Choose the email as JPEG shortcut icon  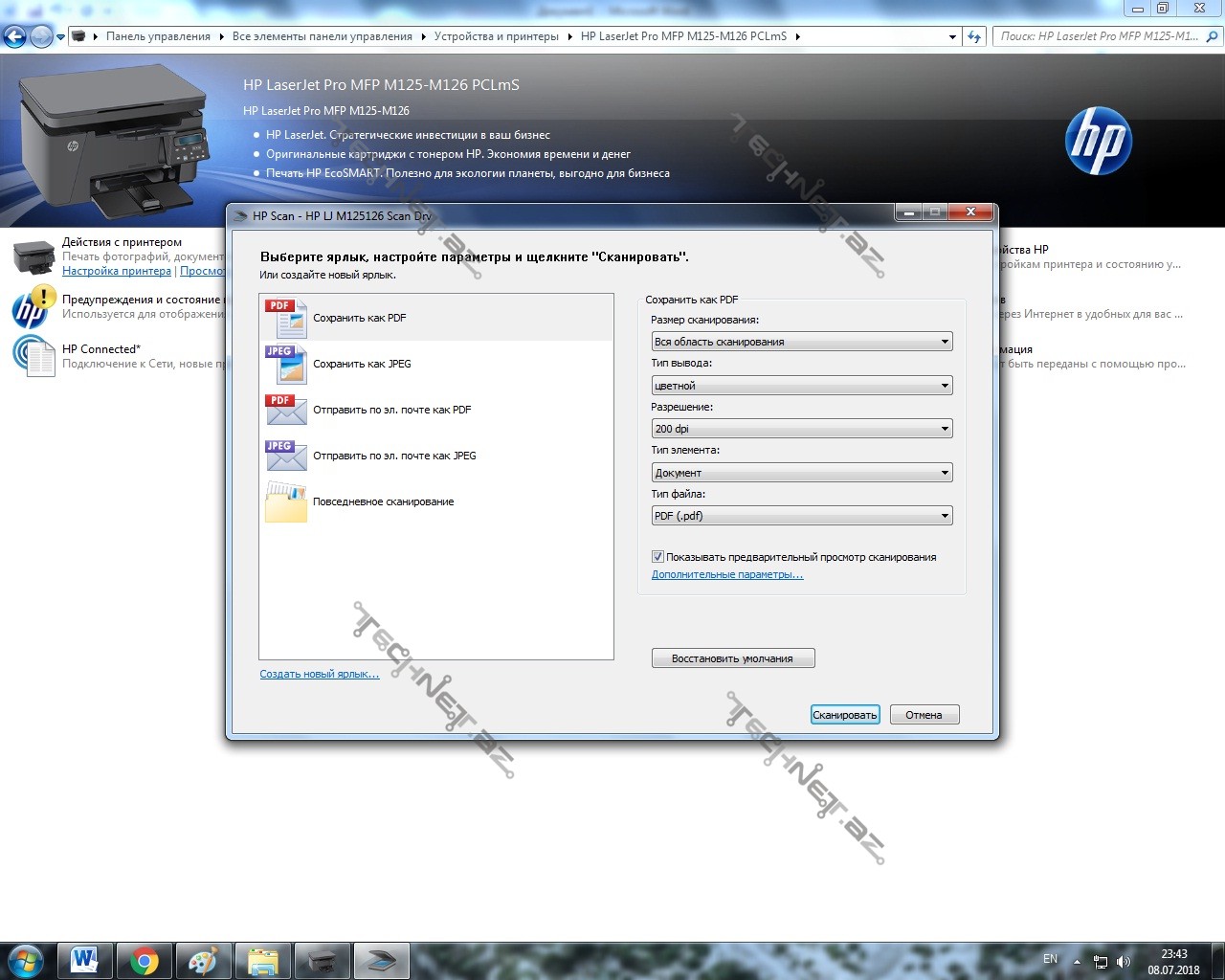(x=285, y=456)
